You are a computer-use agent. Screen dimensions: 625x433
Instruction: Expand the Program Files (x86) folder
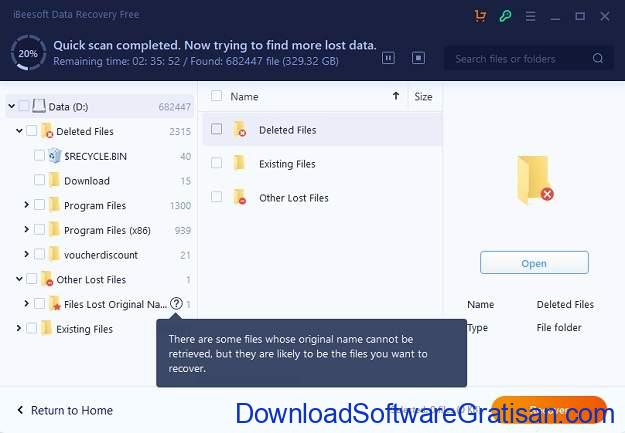pos(27,230)
